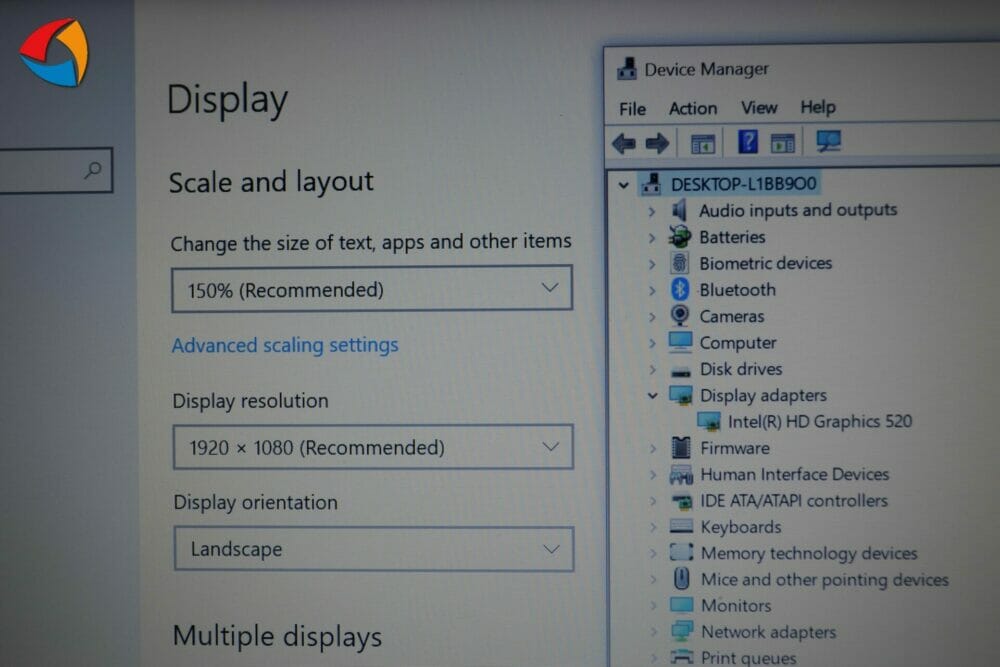The height and width of the screenshot is (667, 1000).
Task: Select Mice and other pointing devices label
Action: pyautogui.click(x=825, y=579)
